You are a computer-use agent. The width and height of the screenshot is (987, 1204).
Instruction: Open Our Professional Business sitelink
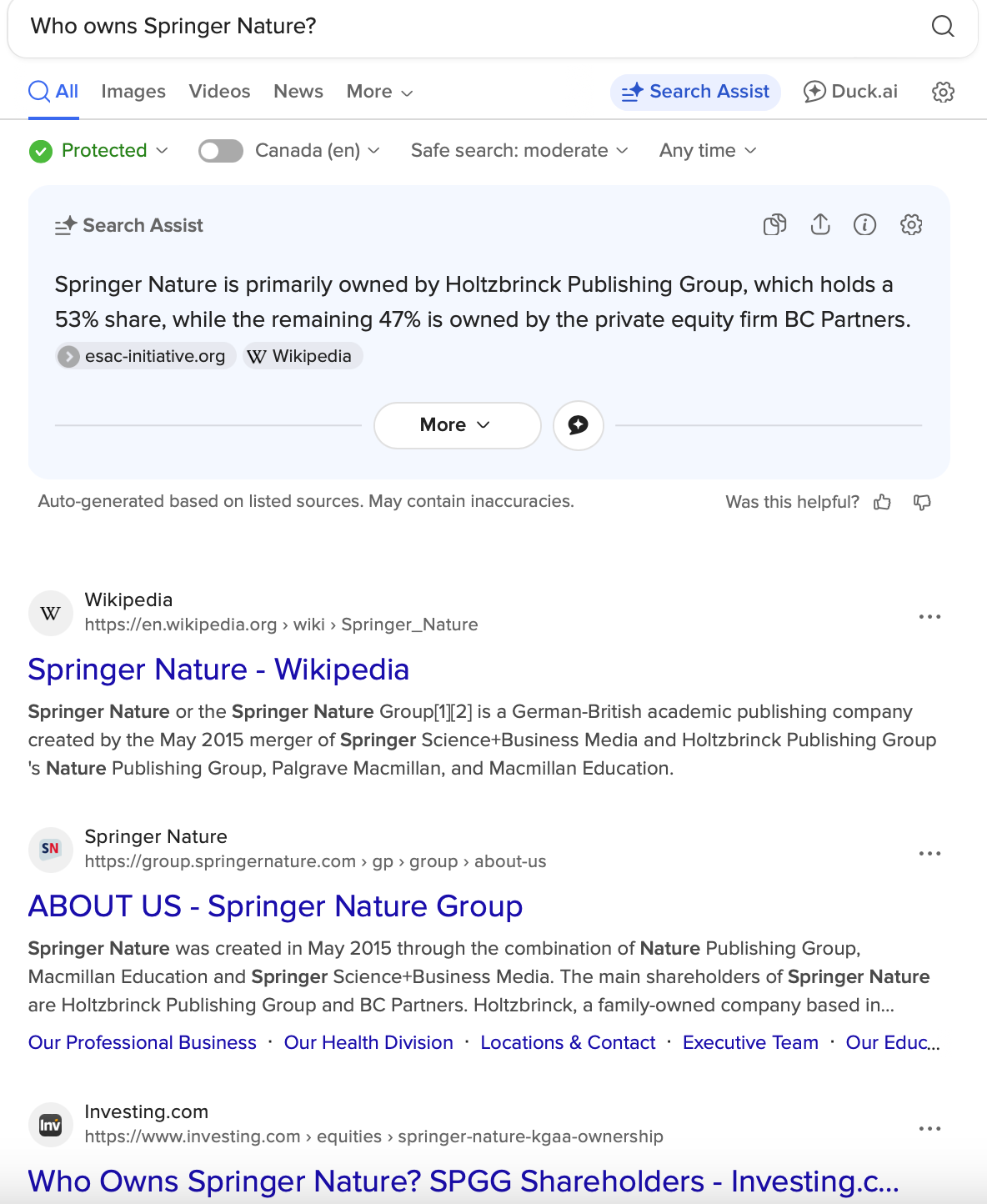coord(143,1043)
